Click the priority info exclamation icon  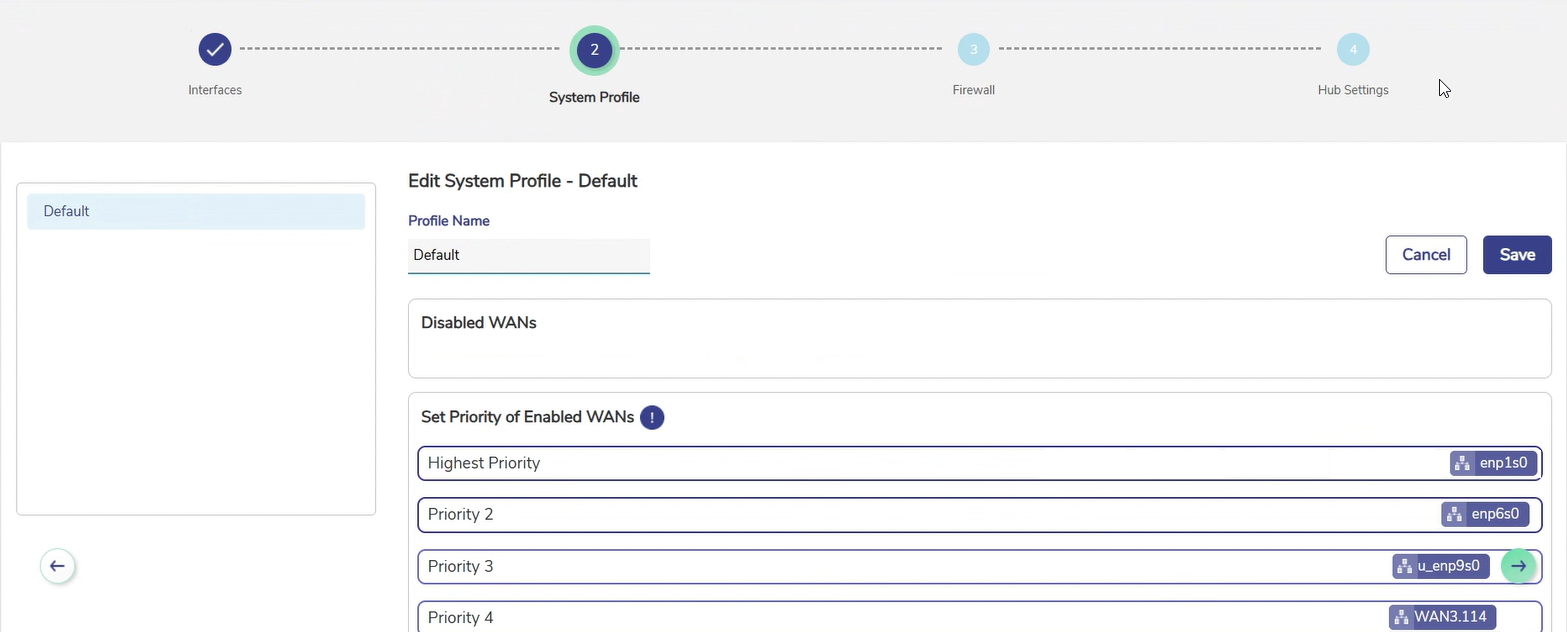(652, 417)
